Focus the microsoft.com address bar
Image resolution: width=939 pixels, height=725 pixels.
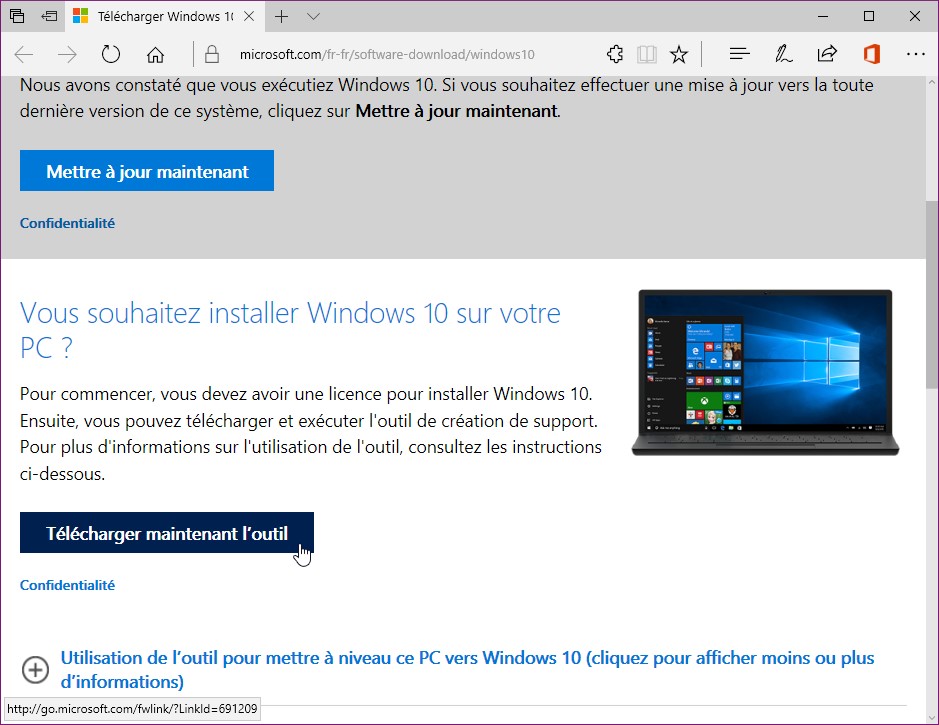click(x=387, y=54)
